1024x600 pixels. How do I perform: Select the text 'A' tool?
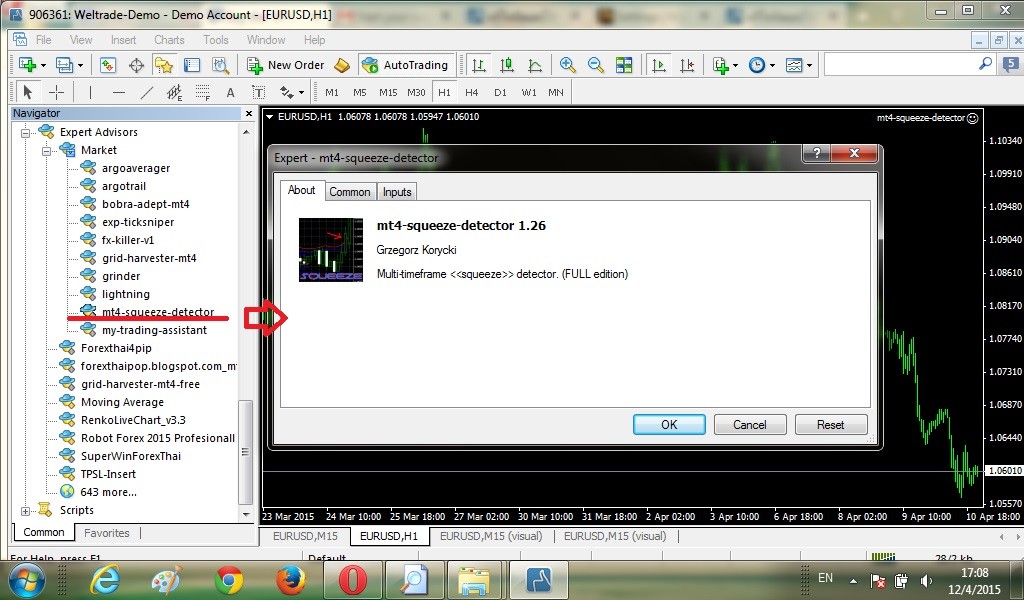coord(231,92)
